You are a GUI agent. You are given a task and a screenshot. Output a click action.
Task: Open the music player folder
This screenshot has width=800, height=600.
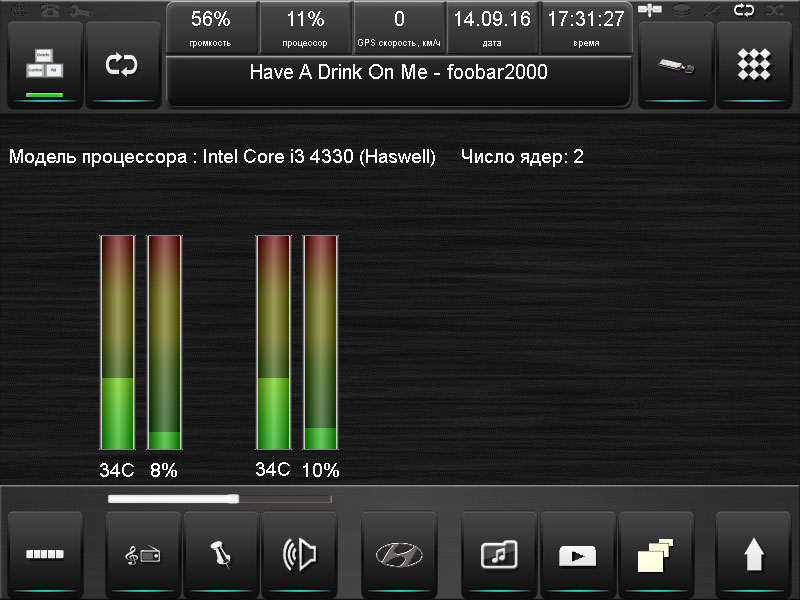pyautogui.click(x=498, y=553)
